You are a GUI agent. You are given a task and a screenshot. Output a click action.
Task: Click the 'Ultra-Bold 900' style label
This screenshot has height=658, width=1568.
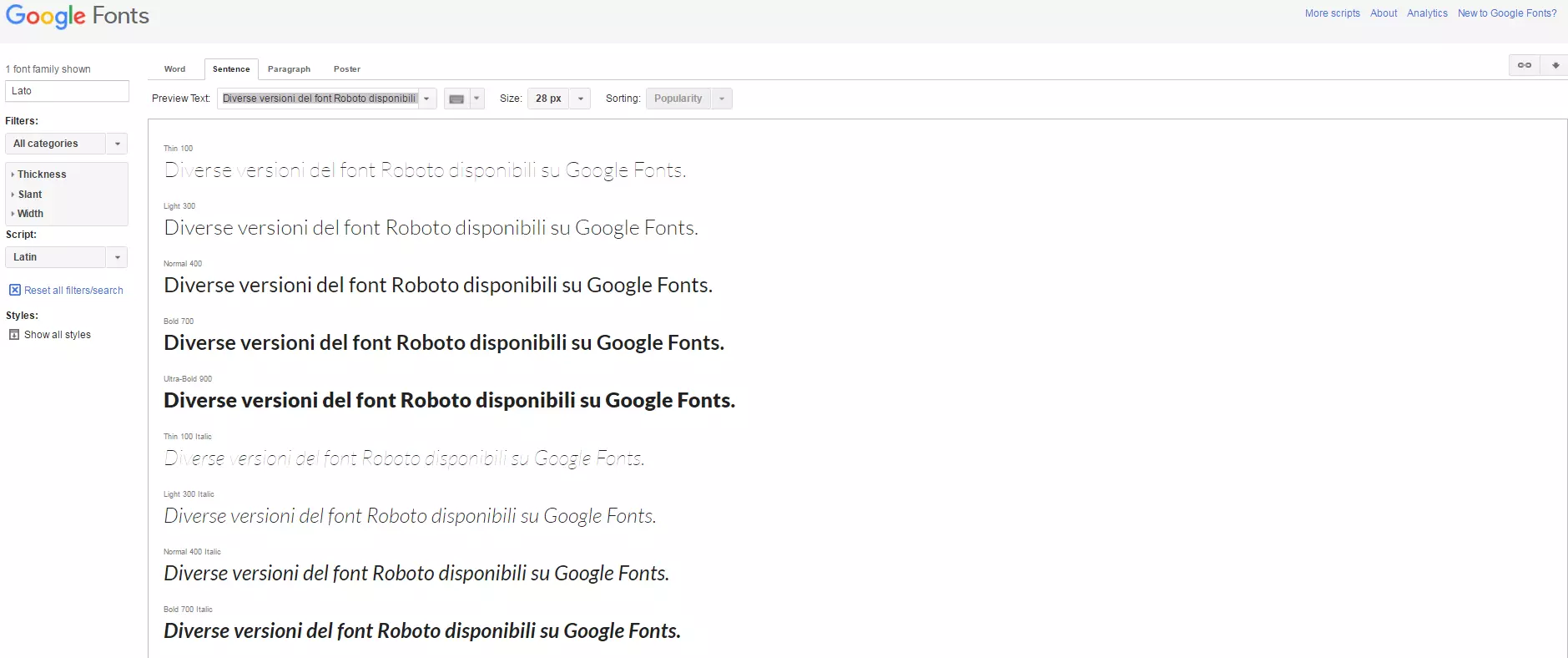point(188,379)
